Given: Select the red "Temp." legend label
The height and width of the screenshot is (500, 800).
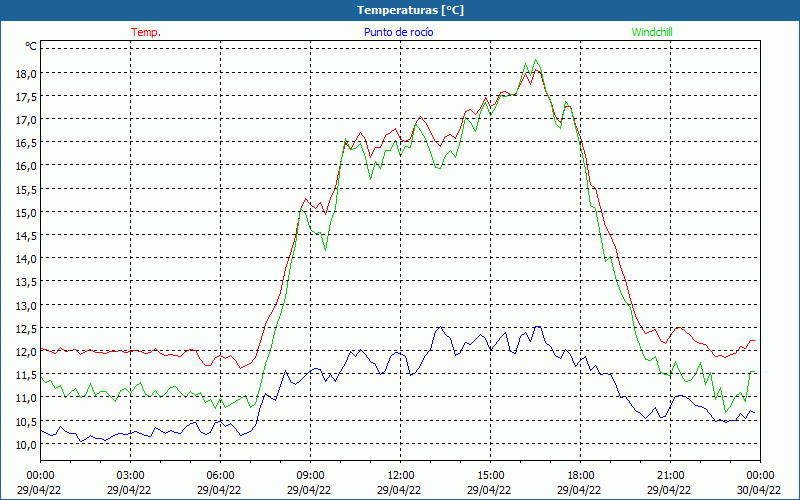Looking at the screenshot, I should [x=146, y=32].
